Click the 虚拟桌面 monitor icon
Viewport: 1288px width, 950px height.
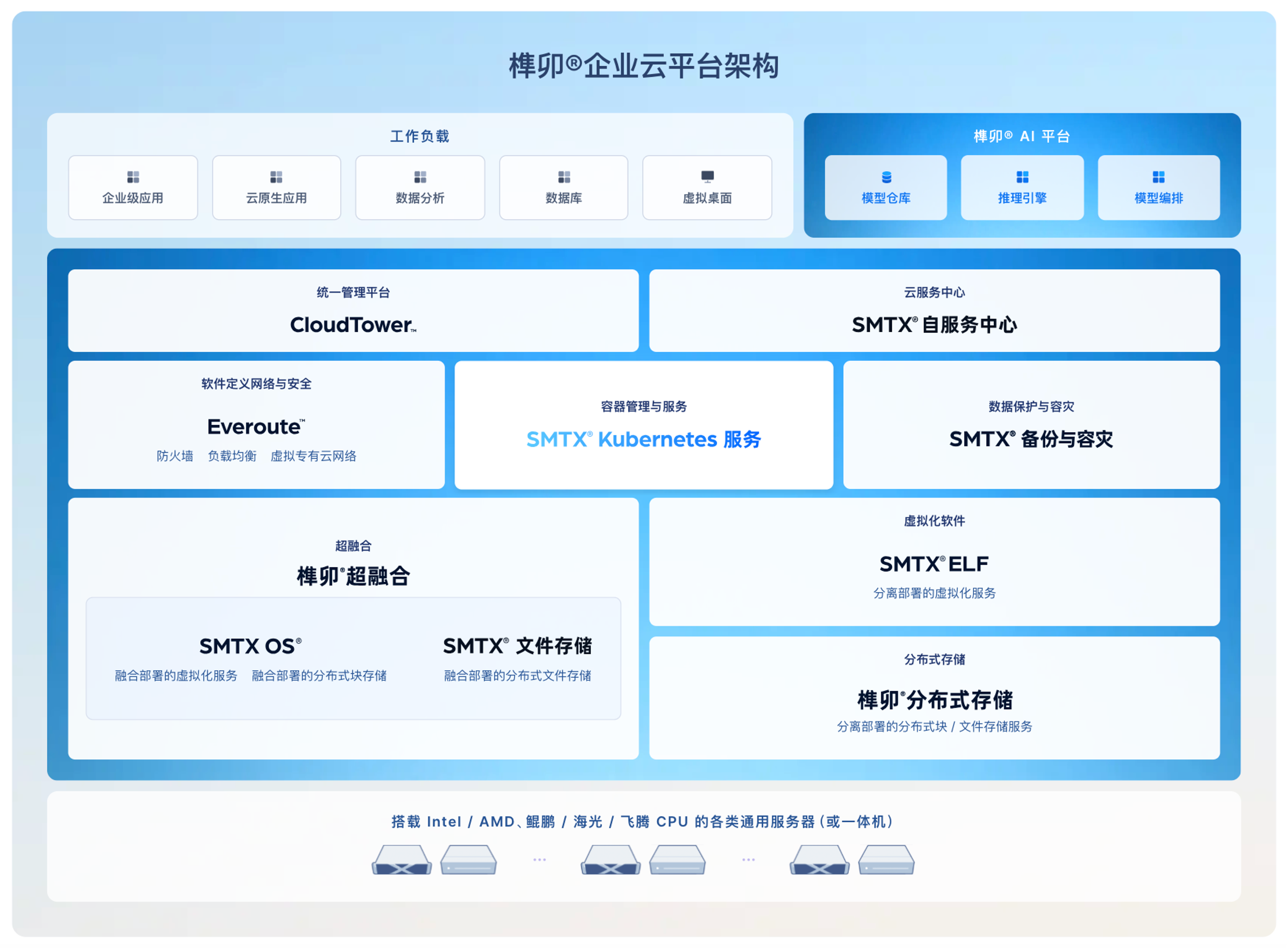coord(708,176)
